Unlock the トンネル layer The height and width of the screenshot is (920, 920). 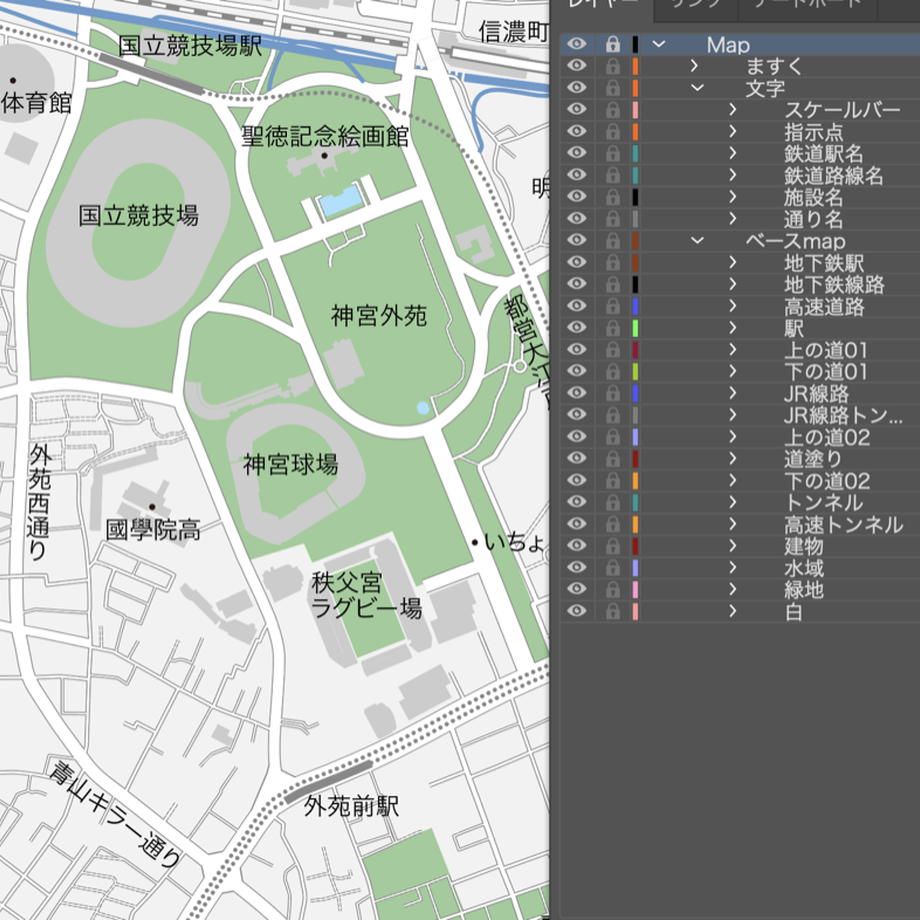click(613, 502)
